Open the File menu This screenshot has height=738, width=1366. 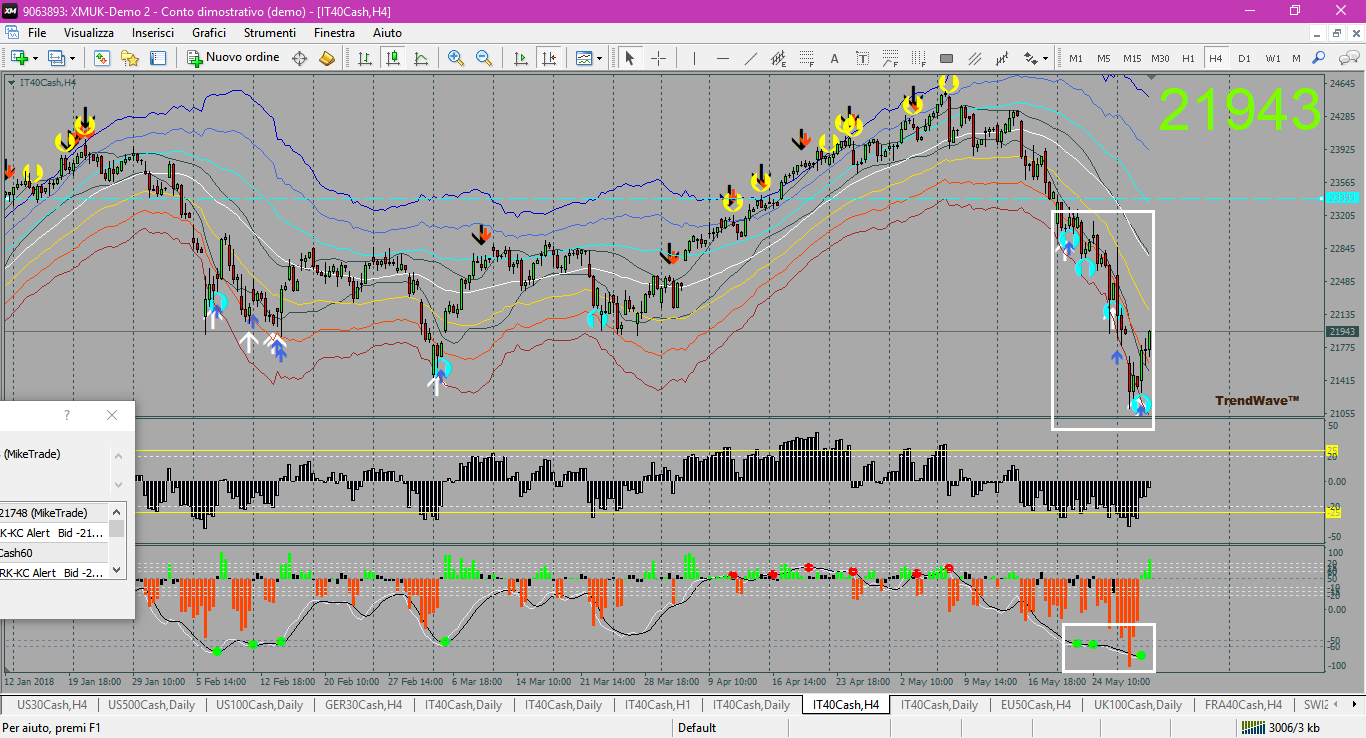click(x=37, y=33)
